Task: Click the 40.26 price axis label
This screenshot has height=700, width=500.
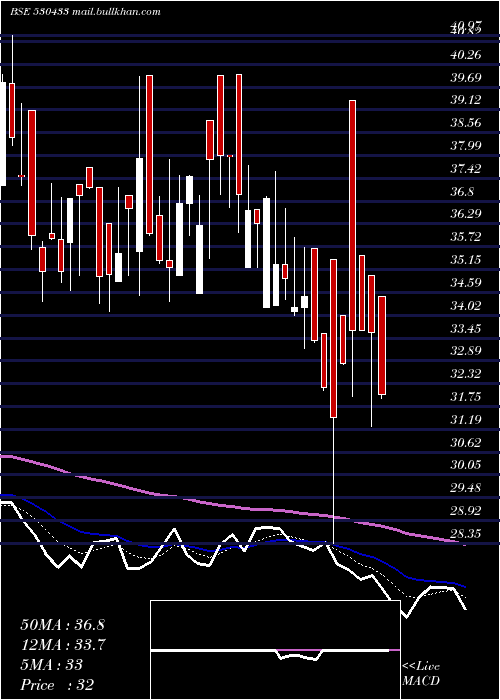Action: 466,55
